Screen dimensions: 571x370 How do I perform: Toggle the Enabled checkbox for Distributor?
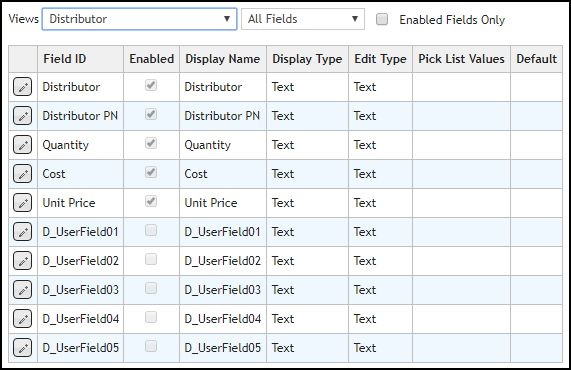point(151,85)
